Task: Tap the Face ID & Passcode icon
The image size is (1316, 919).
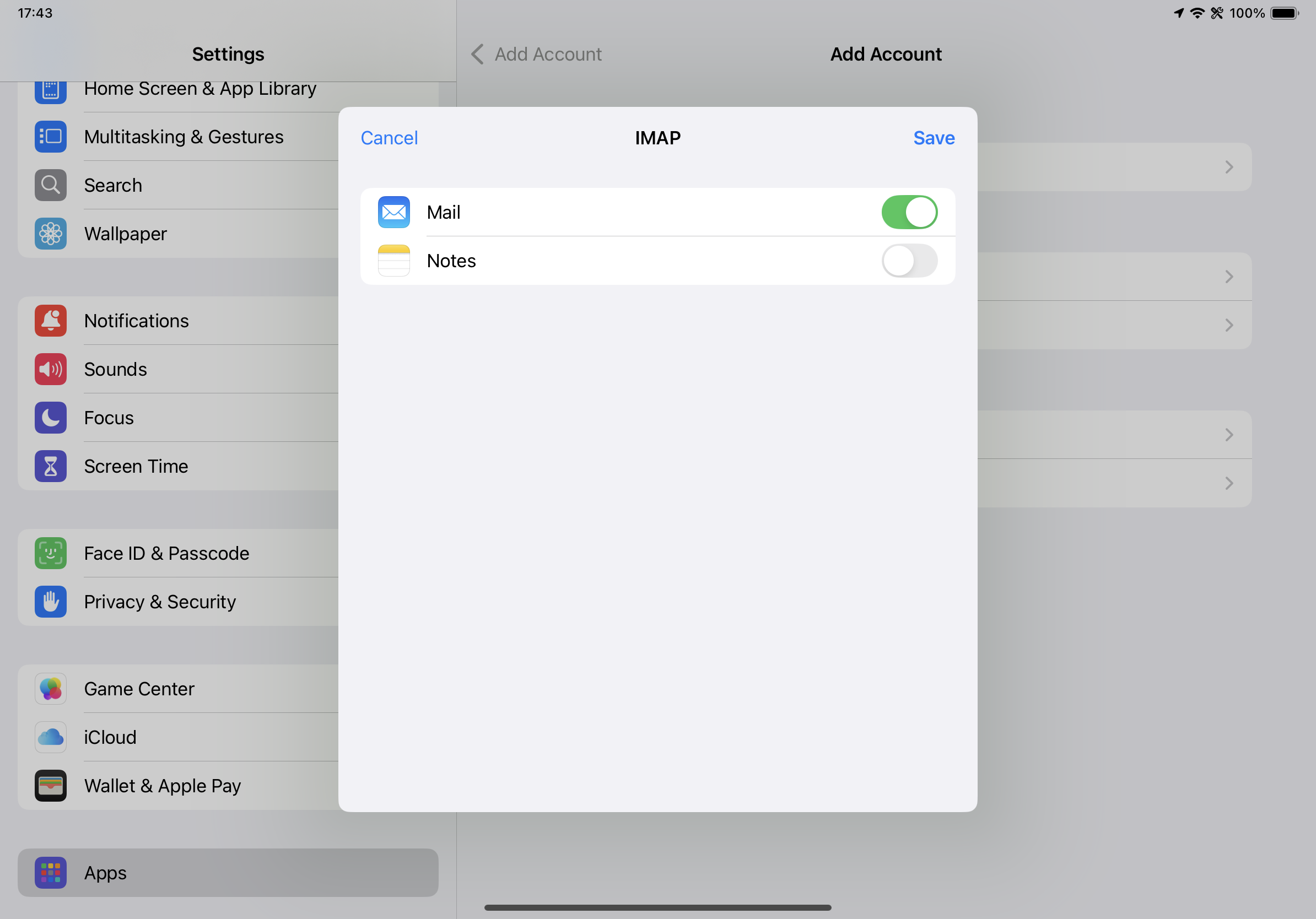Action: click(51, 554)
